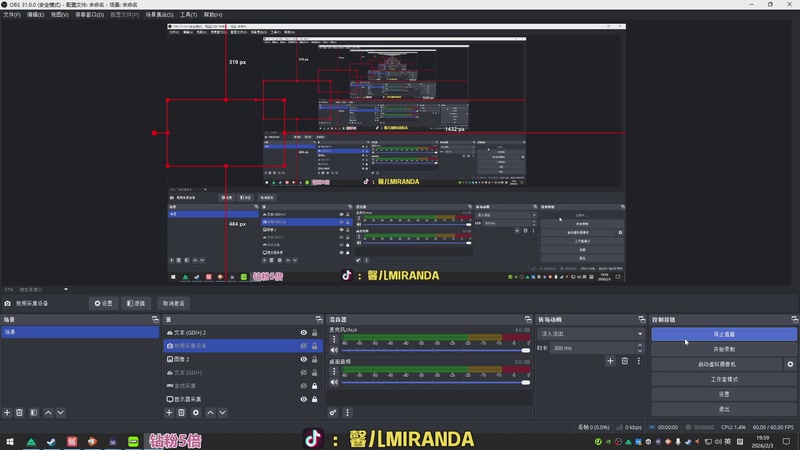This screenshot has height=450, width=800.
Task: Click the 退出 button
Action: coord(724,409)
